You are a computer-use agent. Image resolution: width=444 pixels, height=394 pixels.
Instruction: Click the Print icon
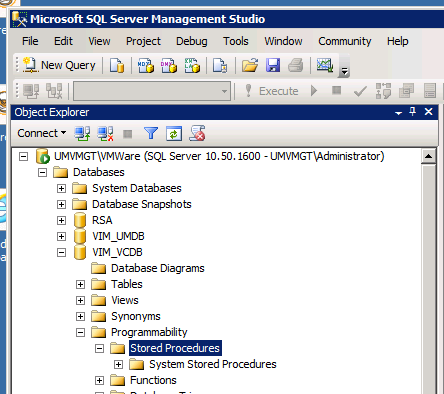click(x=296, y=65)
